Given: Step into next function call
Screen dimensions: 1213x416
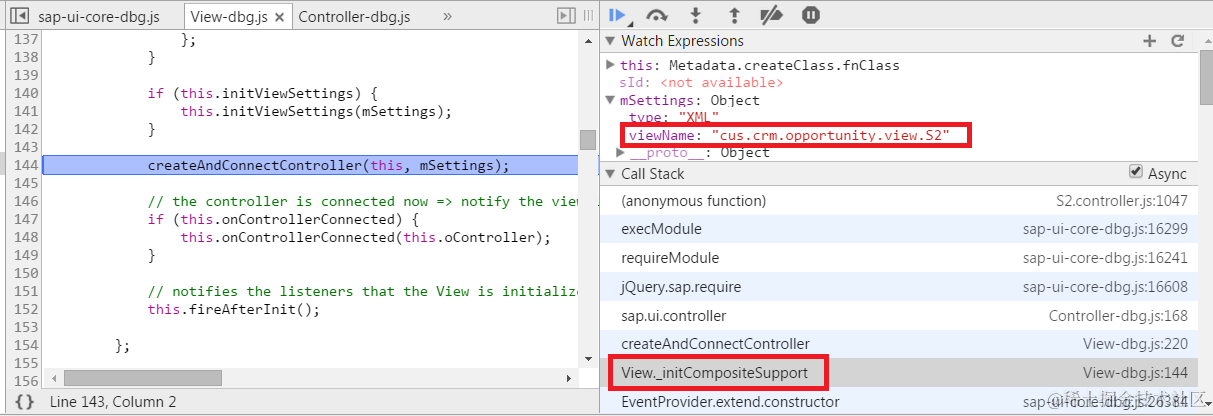Looking at the screenshot, I should (696, 15).
